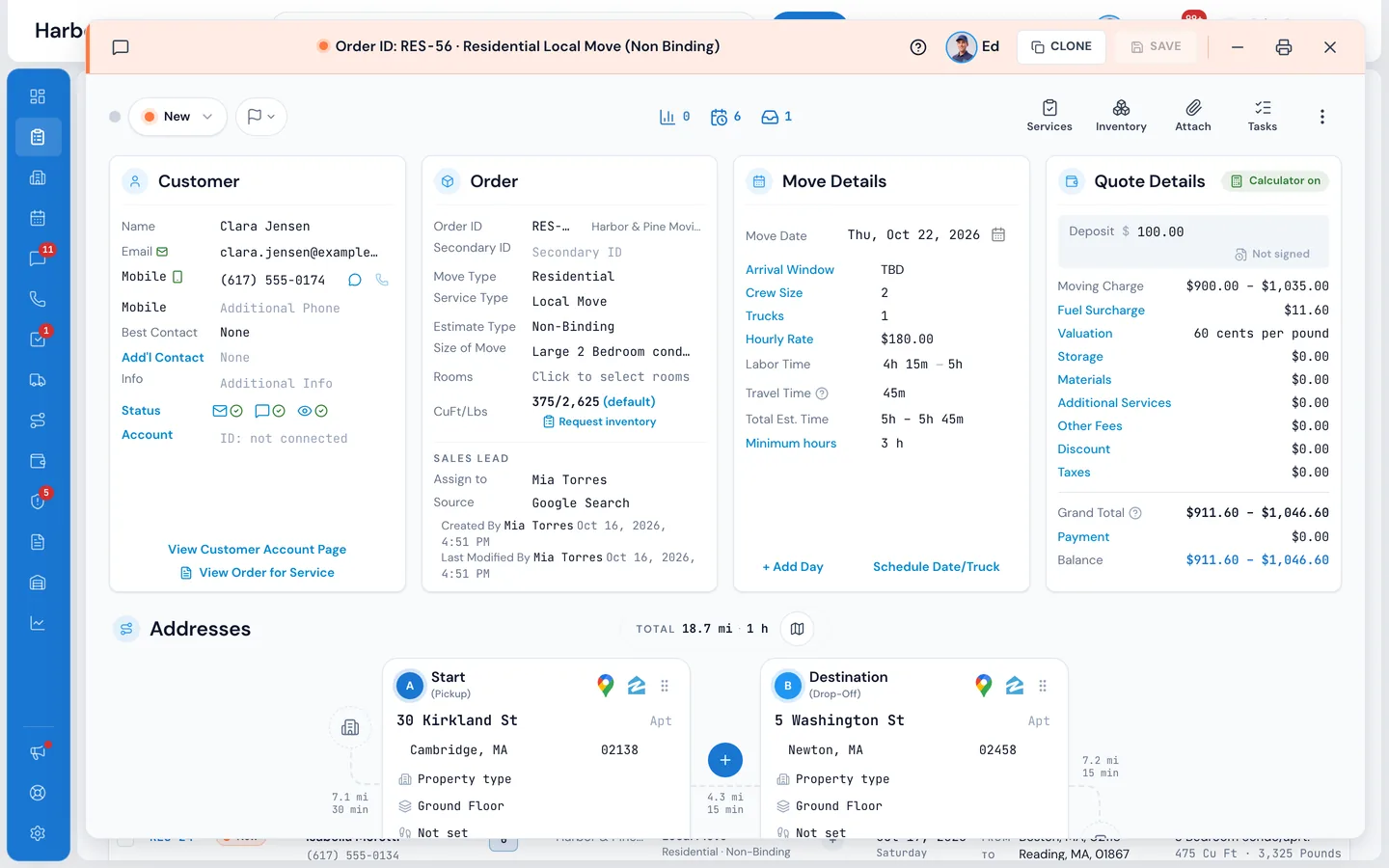
Task: Toggle the Calculator on switch
Action: click(1275, 181)
